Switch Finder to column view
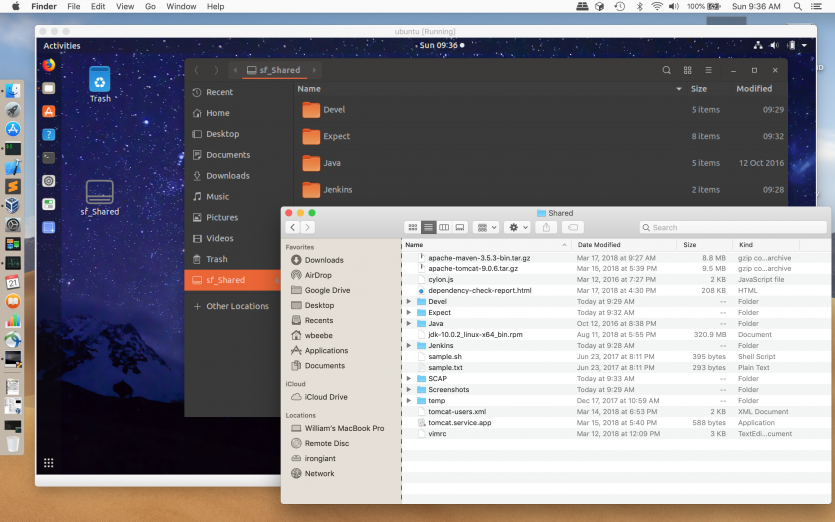835x522 pixels. click(444, 228)
